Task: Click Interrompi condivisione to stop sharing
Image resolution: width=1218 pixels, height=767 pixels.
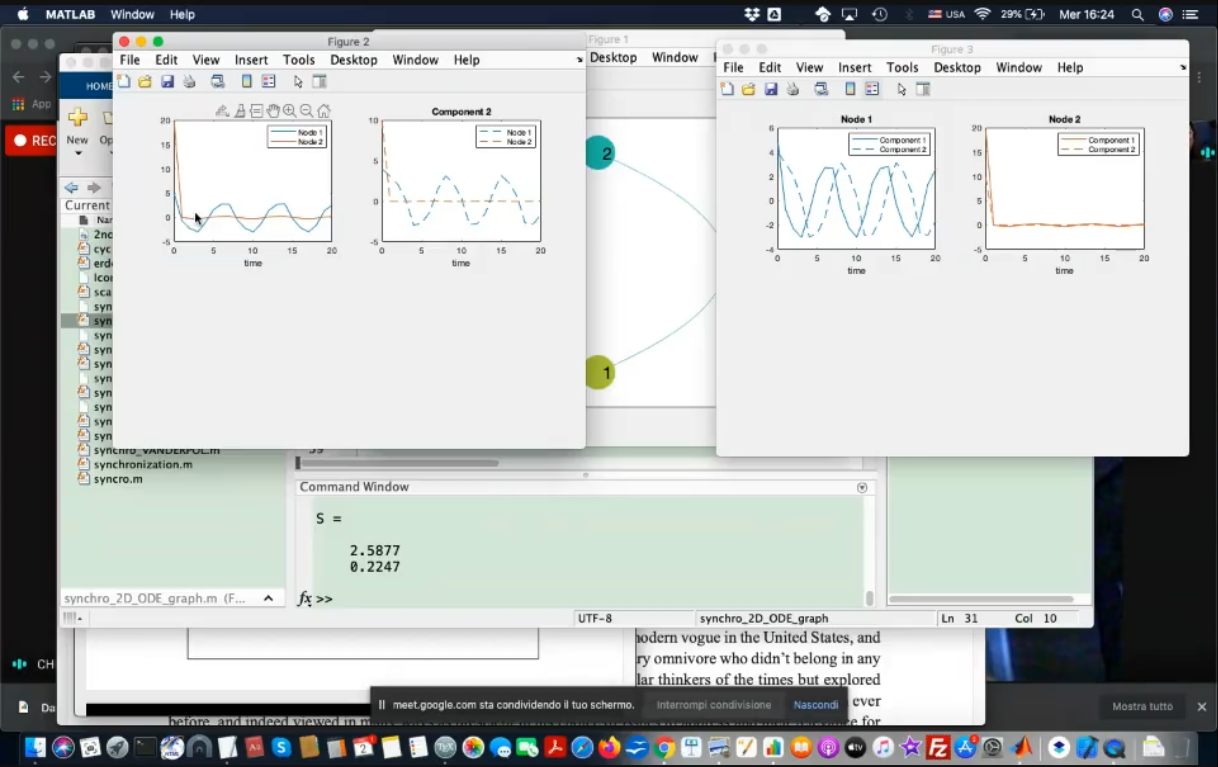Action: (713, 705)
